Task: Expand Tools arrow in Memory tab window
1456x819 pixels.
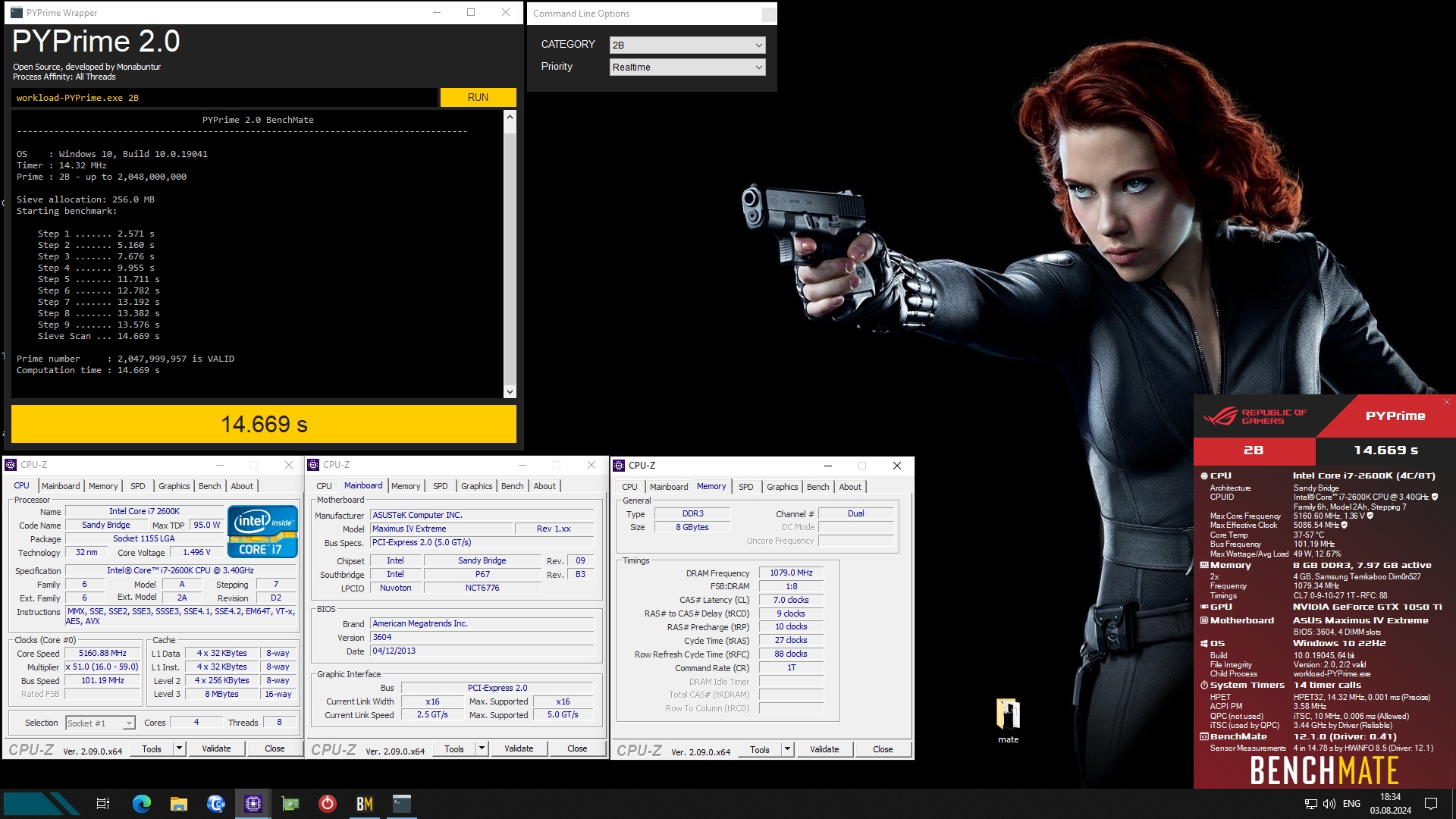Action: [x=788, y=750]
